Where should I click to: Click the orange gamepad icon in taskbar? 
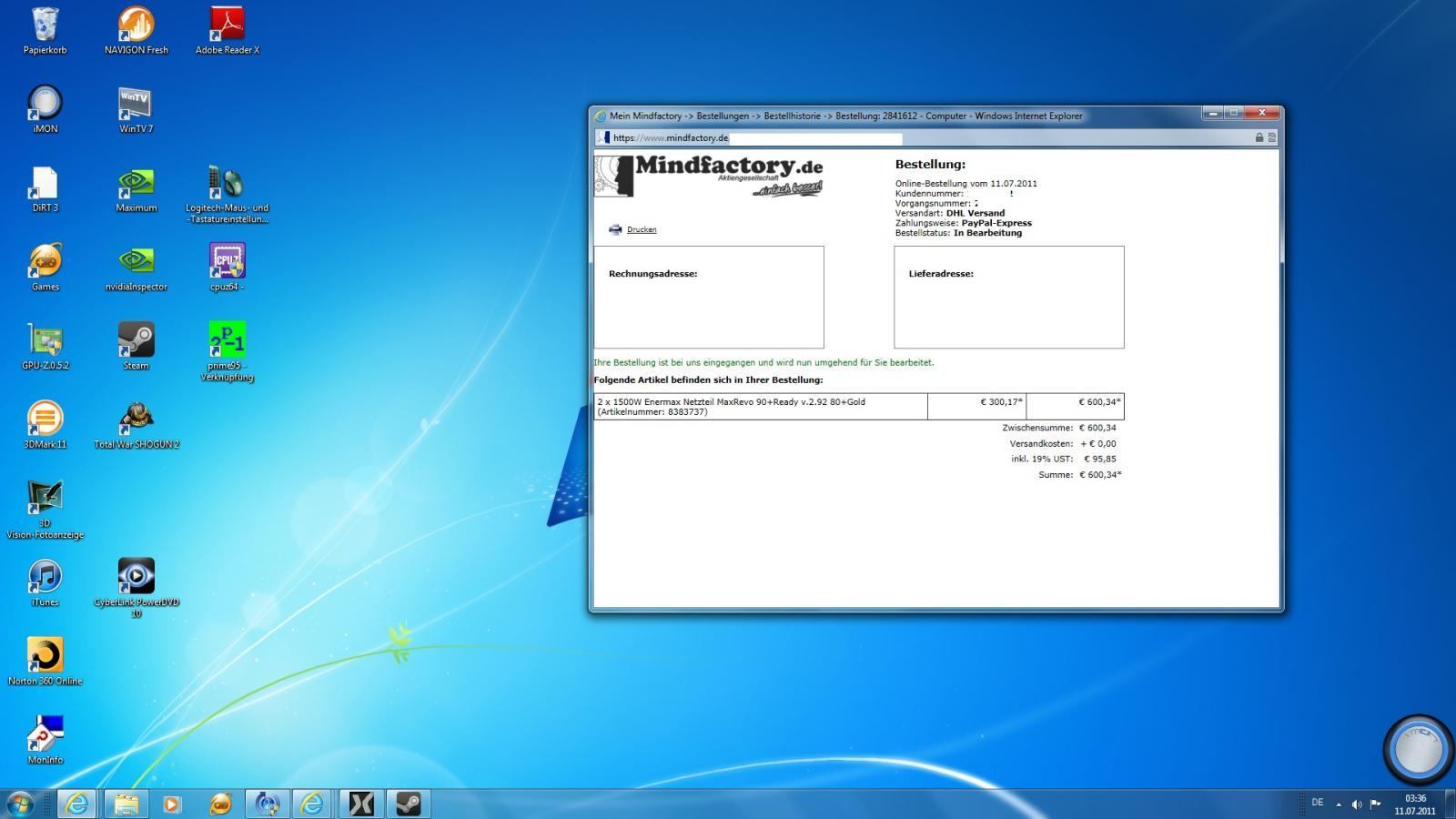[219, 804]
